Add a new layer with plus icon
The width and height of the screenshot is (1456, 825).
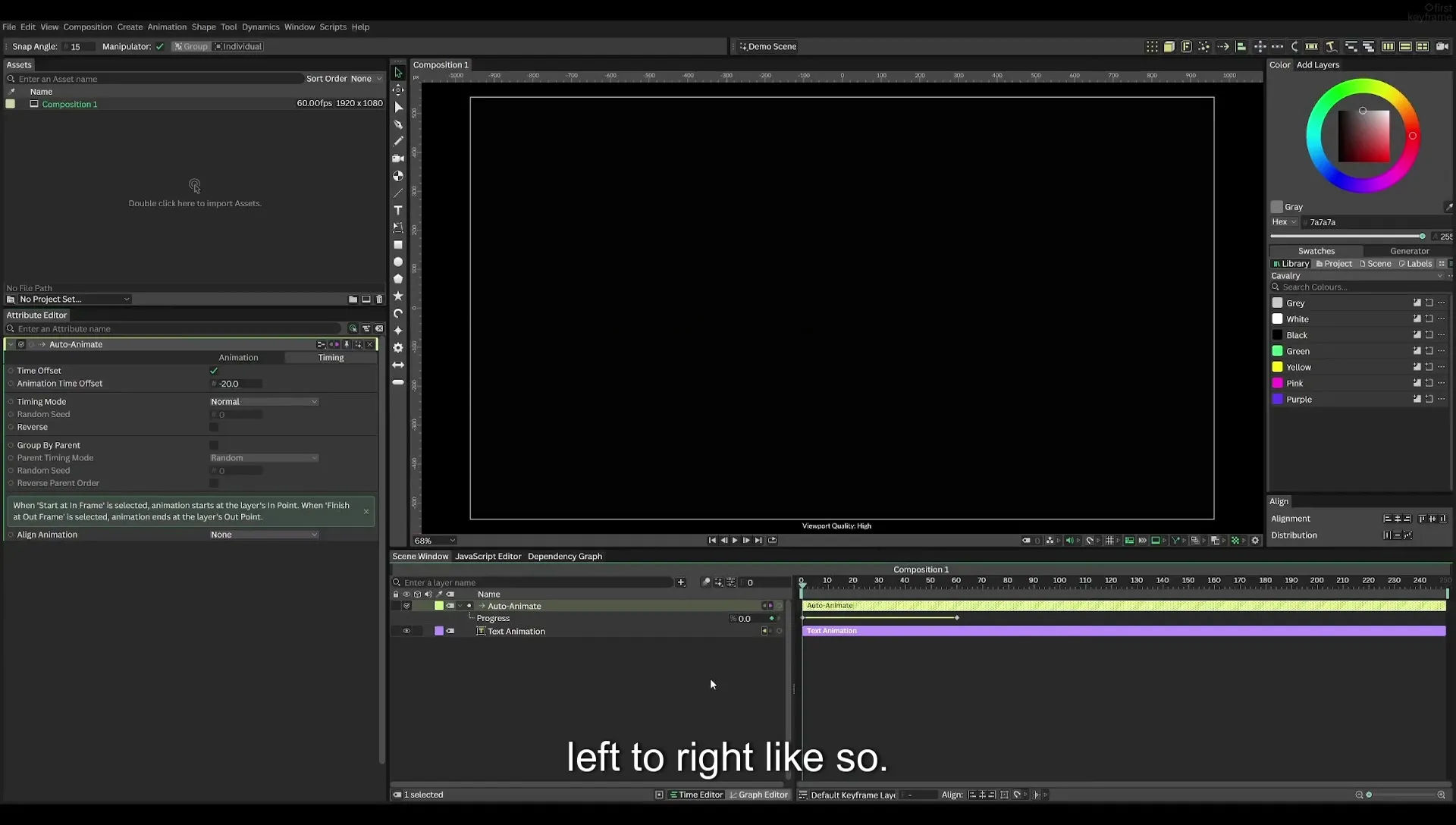click(x=681, y=582)
